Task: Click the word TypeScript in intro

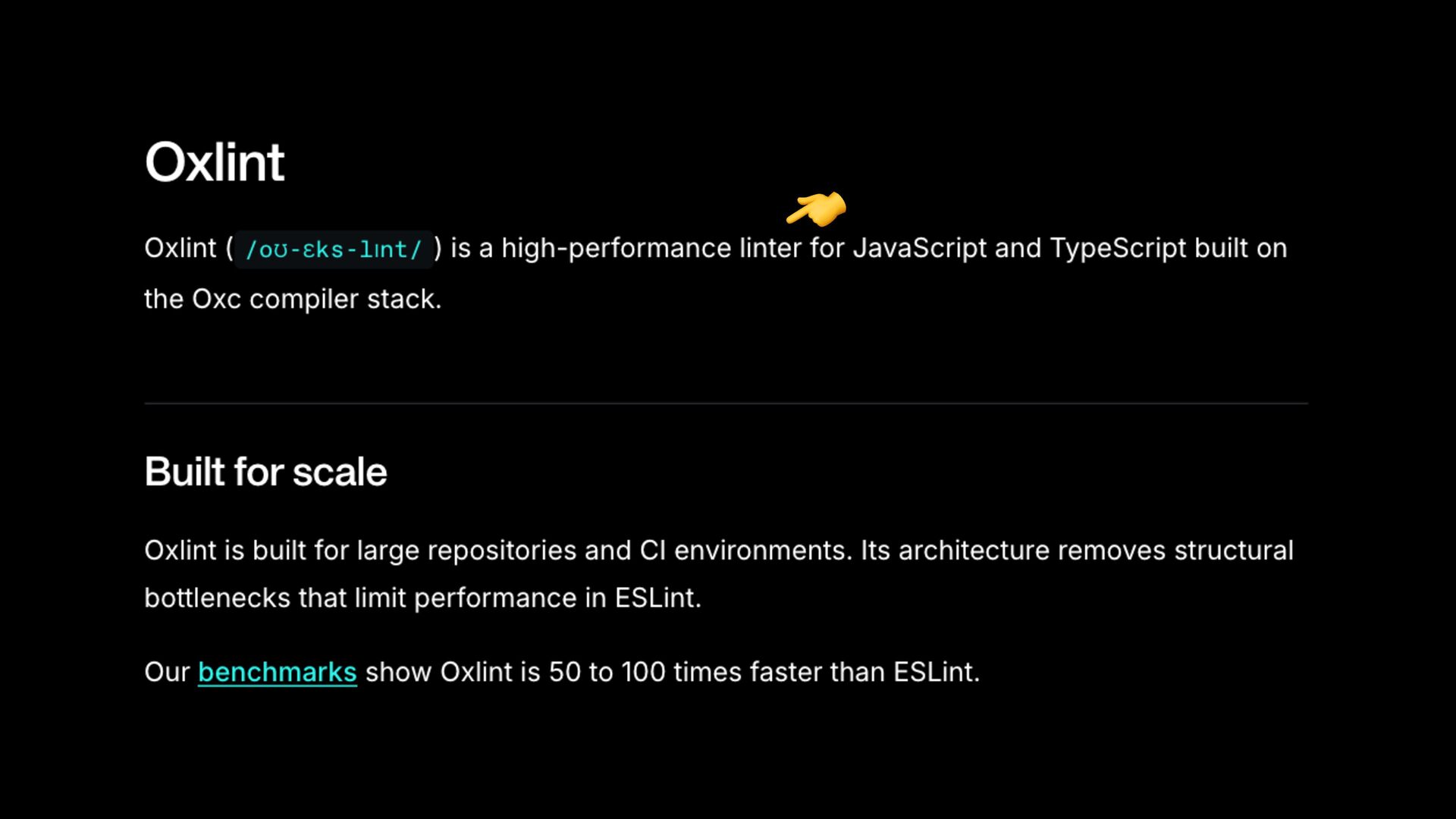Action: click(x=1118, y=249)
